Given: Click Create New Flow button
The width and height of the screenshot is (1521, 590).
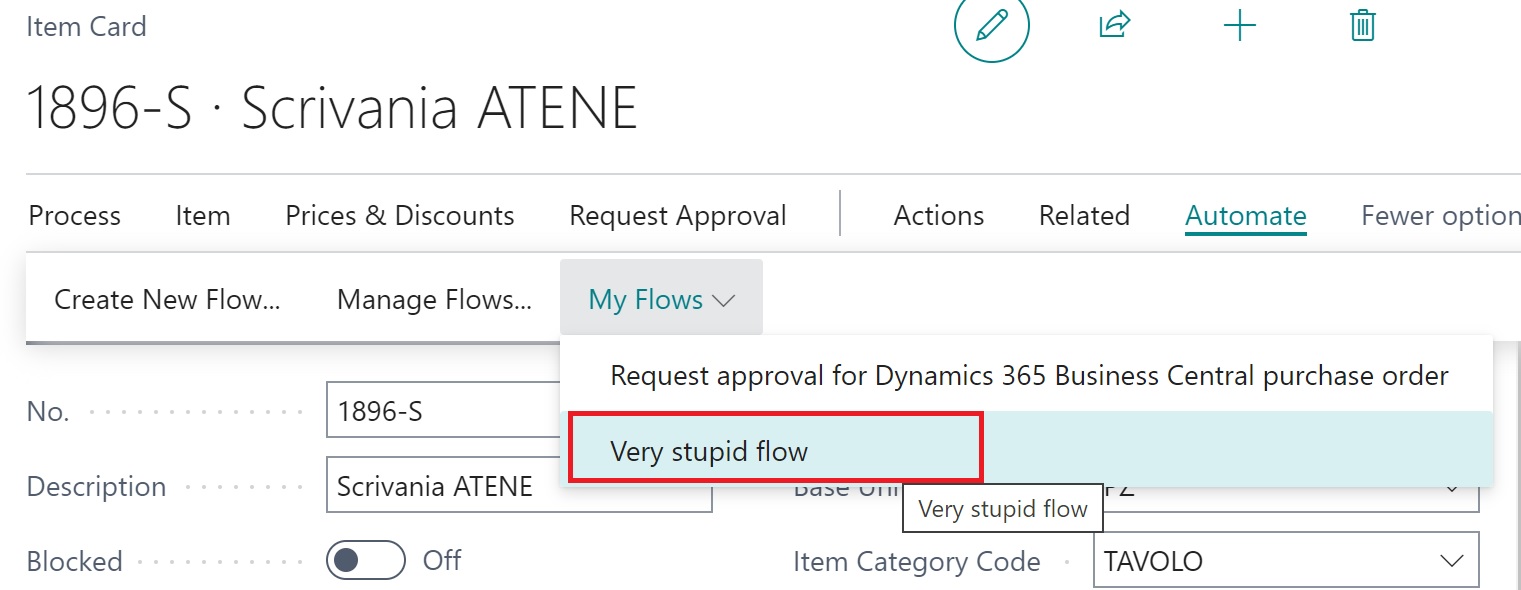Looking at the screenshot, I should coord(167,300).
